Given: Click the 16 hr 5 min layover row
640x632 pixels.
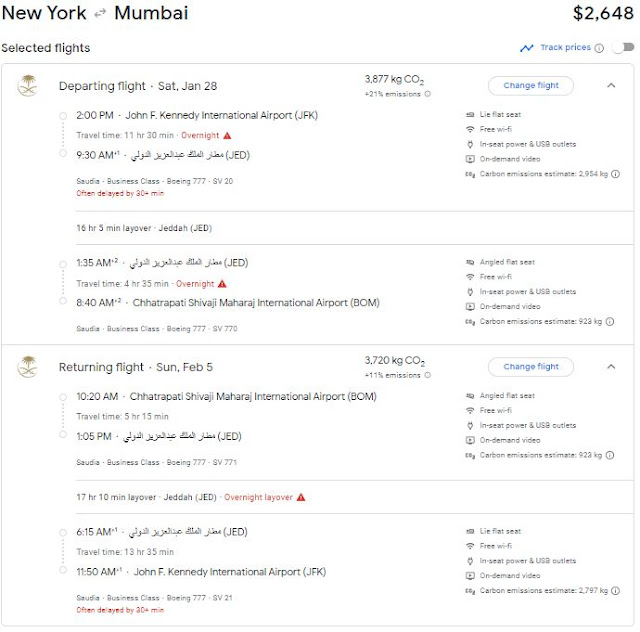Looking at the screenshot, I should 354,228.
